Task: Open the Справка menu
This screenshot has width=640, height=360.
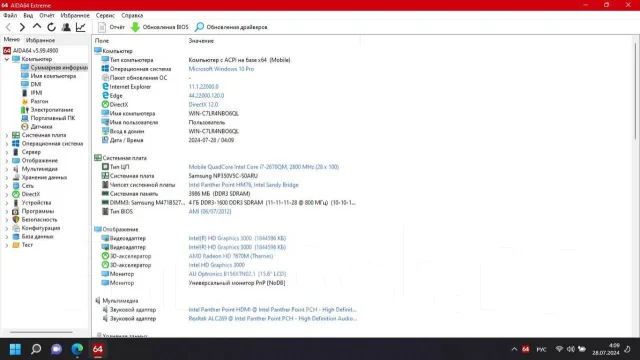Action: (132, 15)
